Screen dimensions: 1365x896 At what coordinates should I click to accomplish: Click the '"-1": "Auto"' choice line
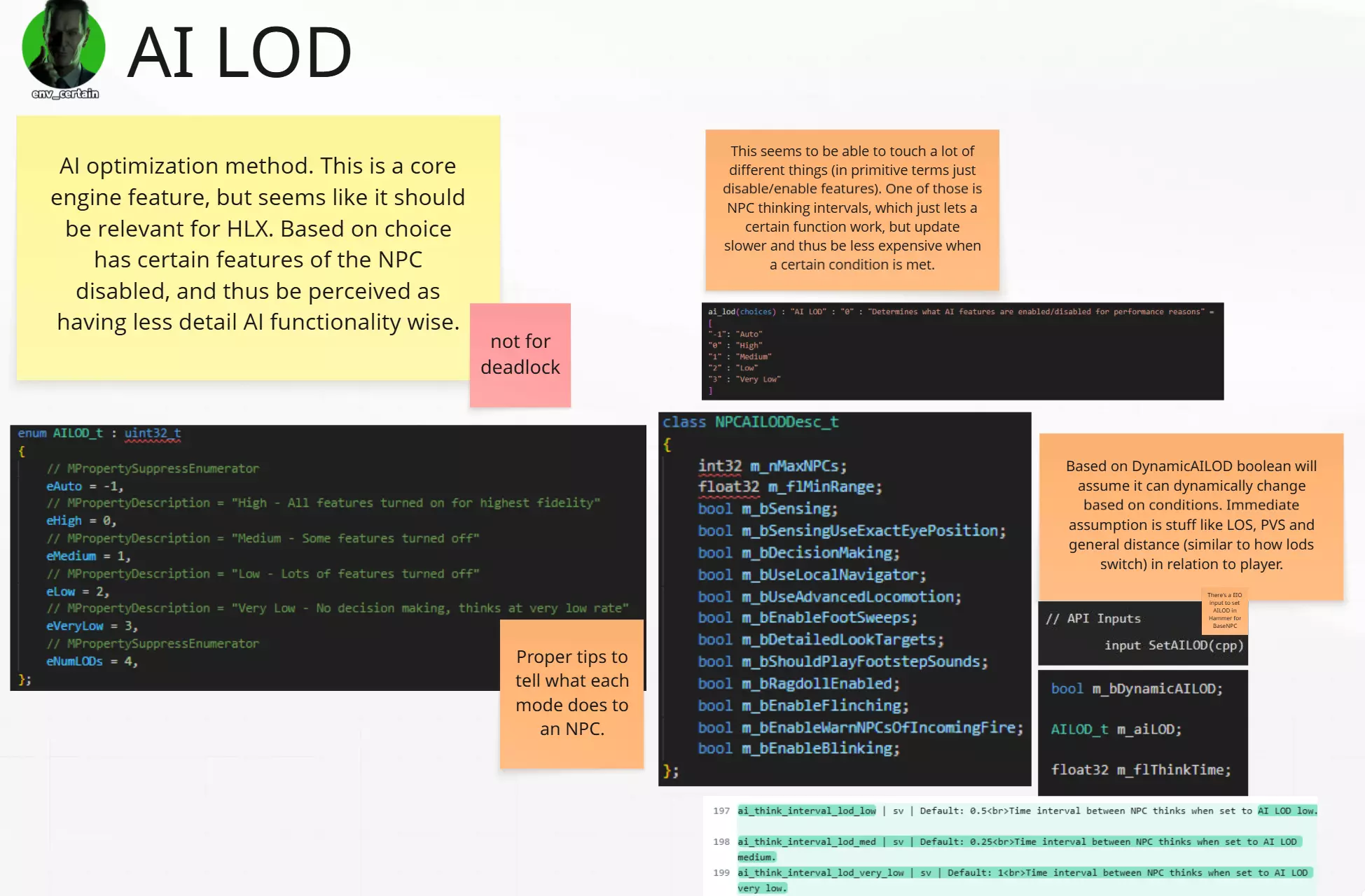(735, 335)
